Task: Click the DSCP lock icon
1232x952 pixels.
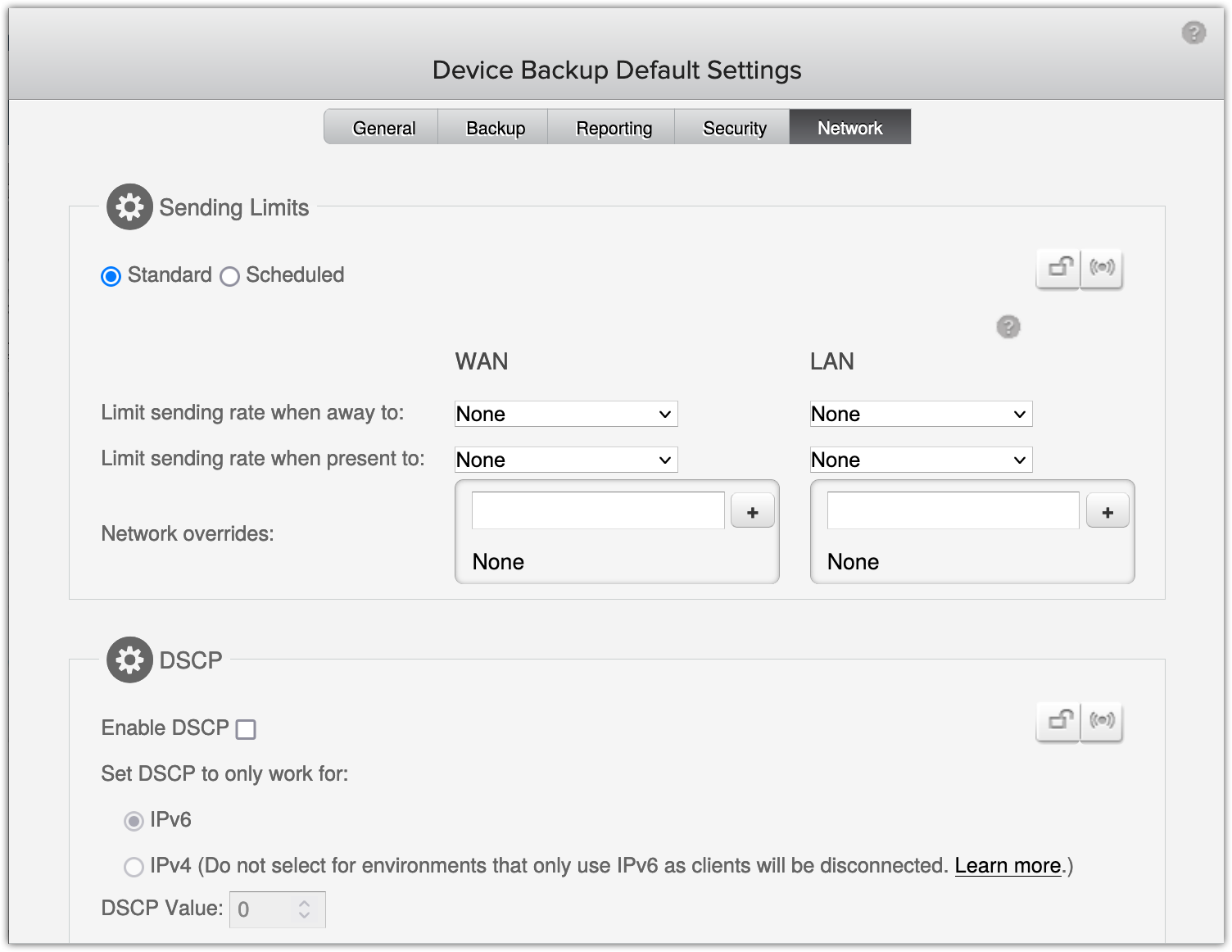Action: point(1059,721)
